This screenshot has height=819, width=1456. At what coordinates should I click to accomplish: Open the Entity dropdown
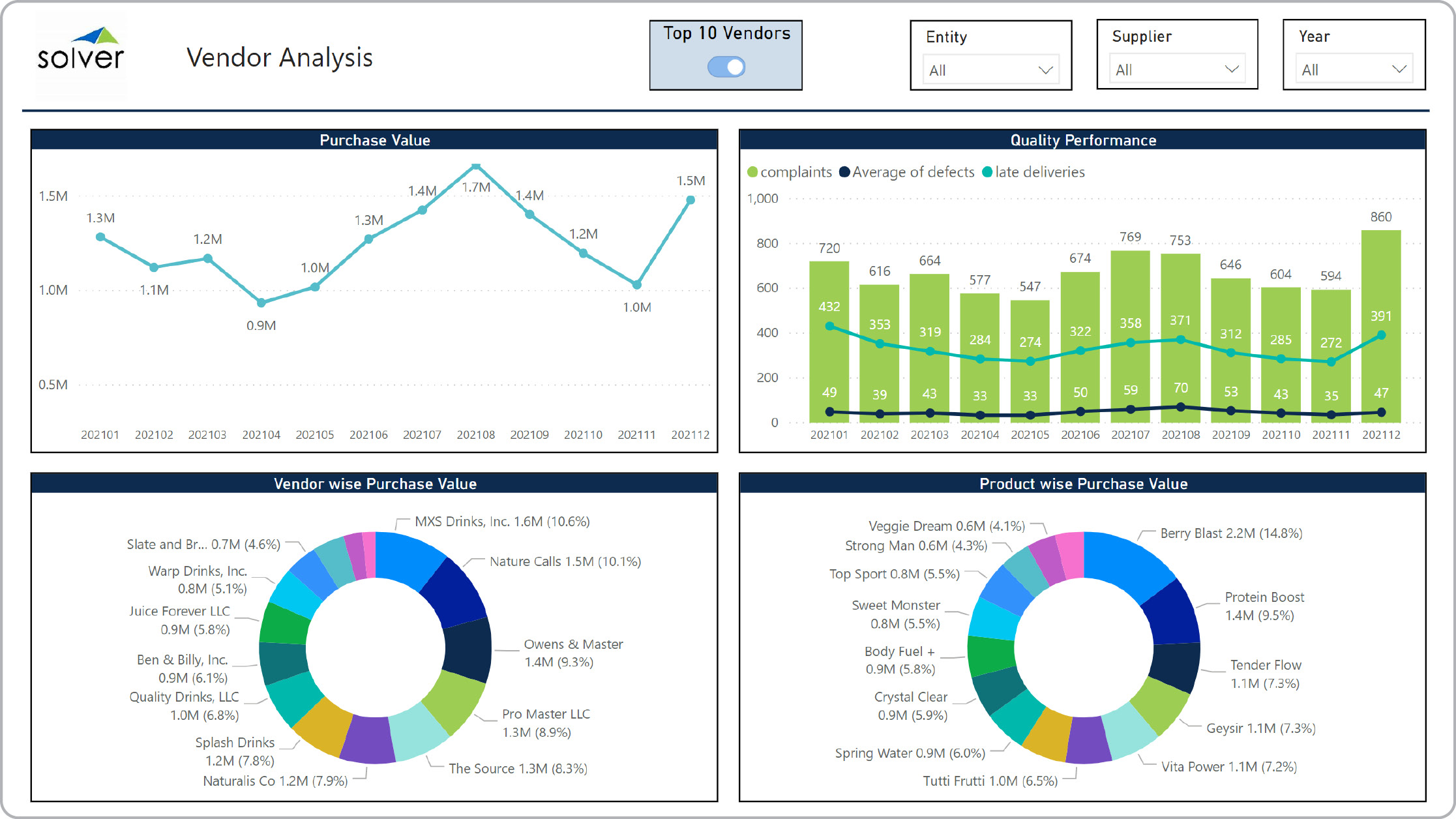click(990, 70)
